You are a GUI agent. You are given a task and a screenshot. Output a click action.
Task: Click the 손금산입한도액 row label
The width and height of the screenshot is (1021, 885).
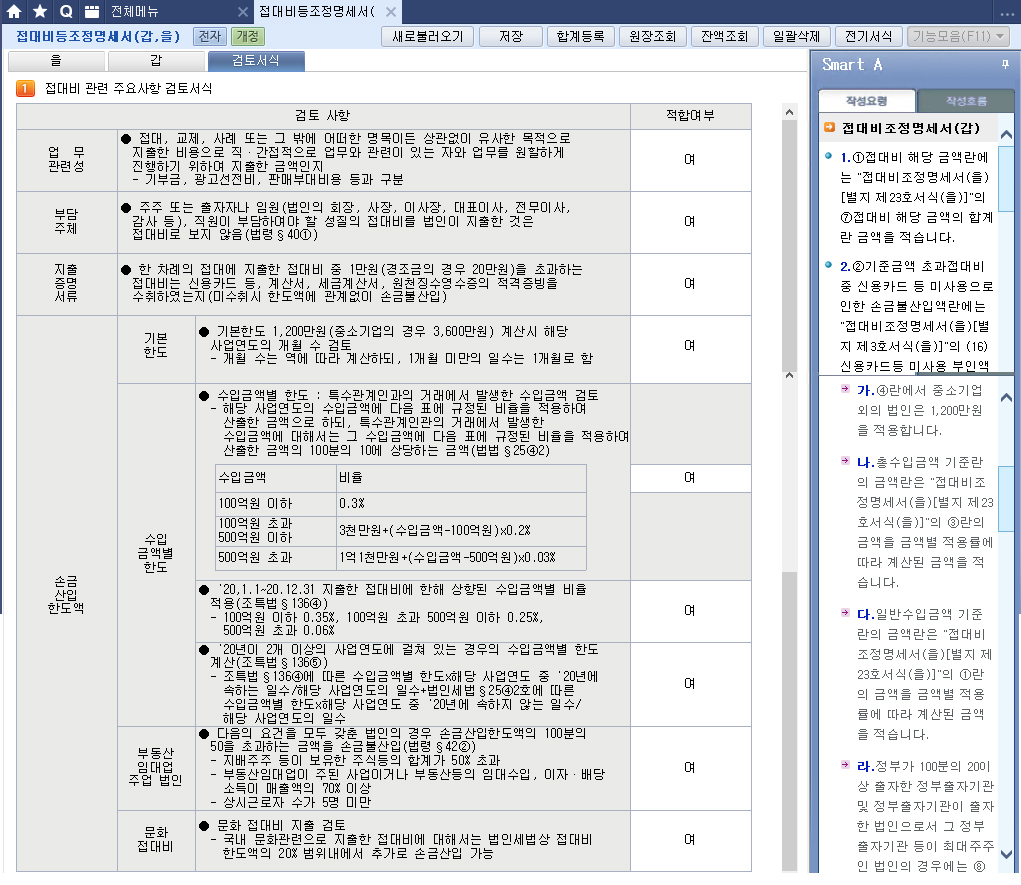click(x=66, y=594)
